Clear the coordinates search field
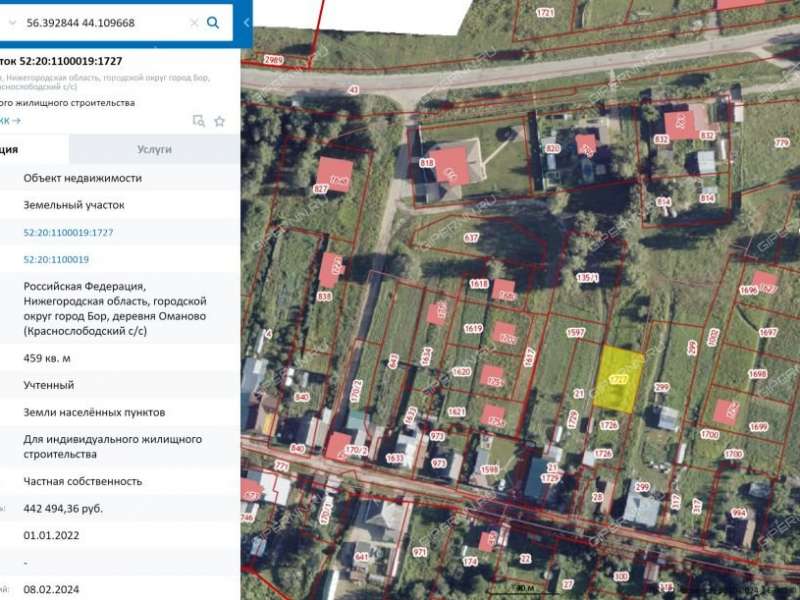The height and width of the screenshot is (600, 800). click(193, 22)
